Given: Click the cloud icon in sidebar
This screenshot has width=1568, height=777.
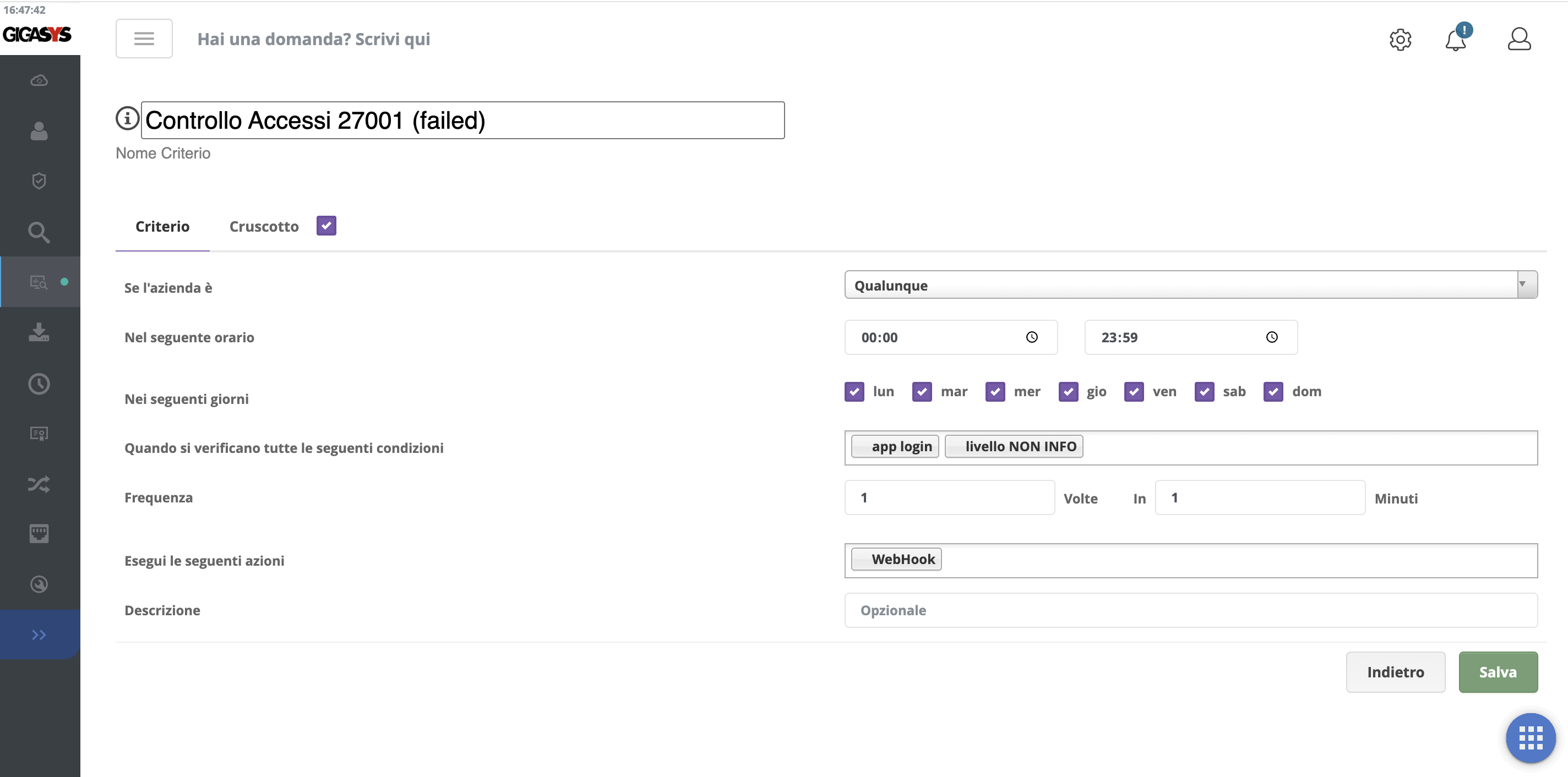Looking at the screenshot, I should pyautogui.click(x=39, y=80).
